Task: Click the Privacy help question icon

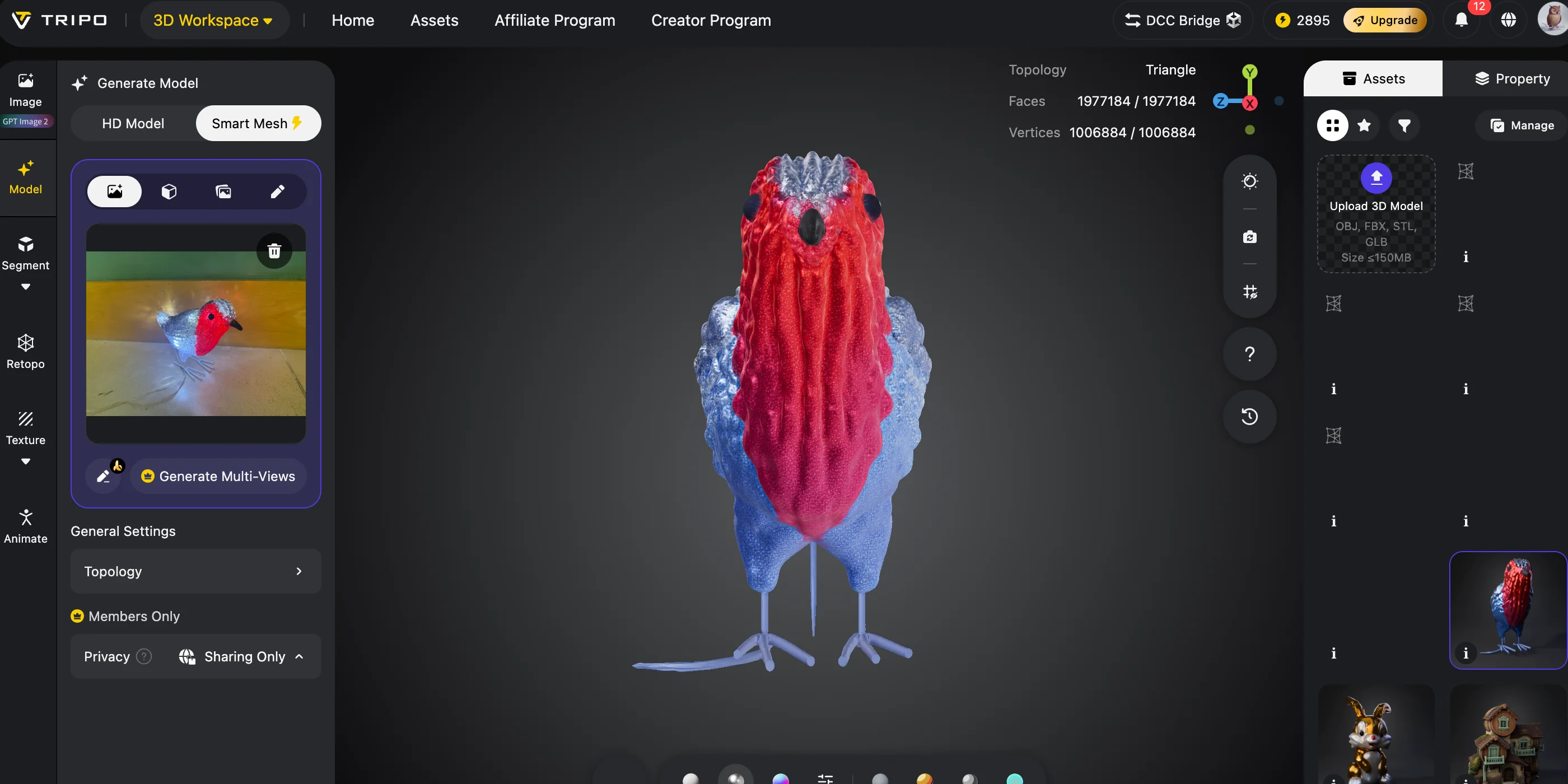Action: tap(144, 656)
